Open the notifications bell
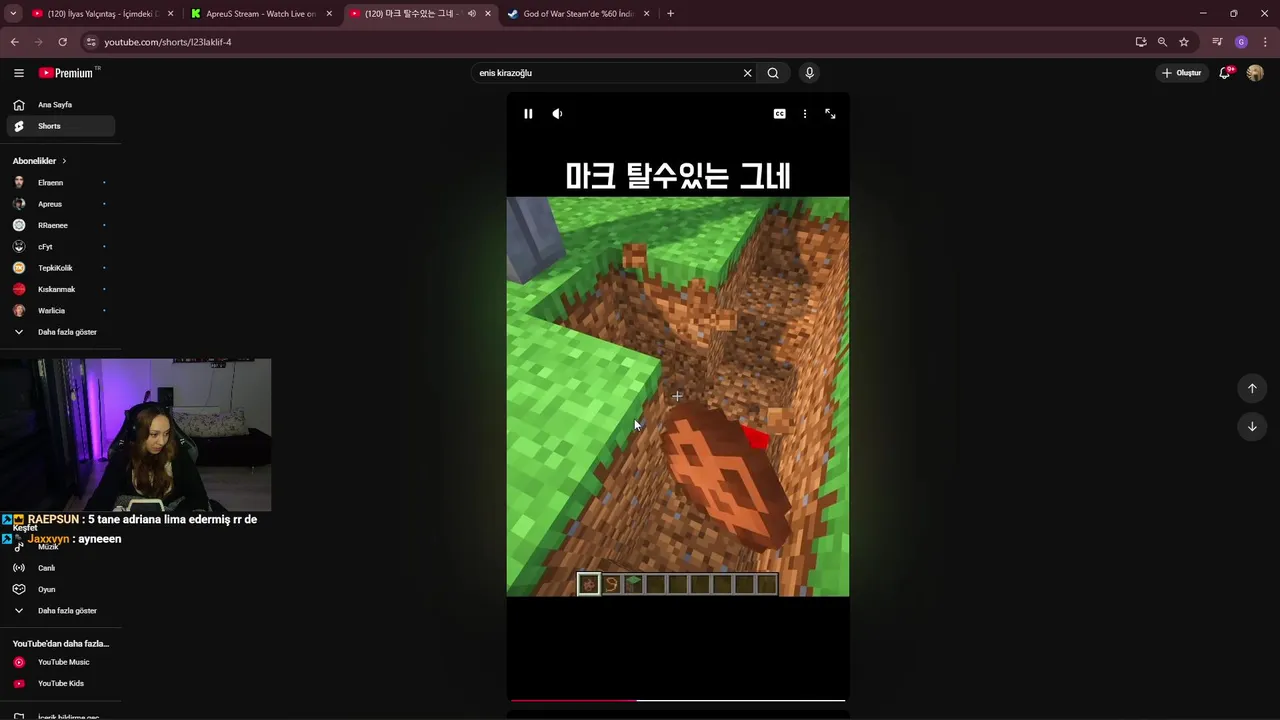Viewport: 1280px width, 720px height. point(1225,73)
